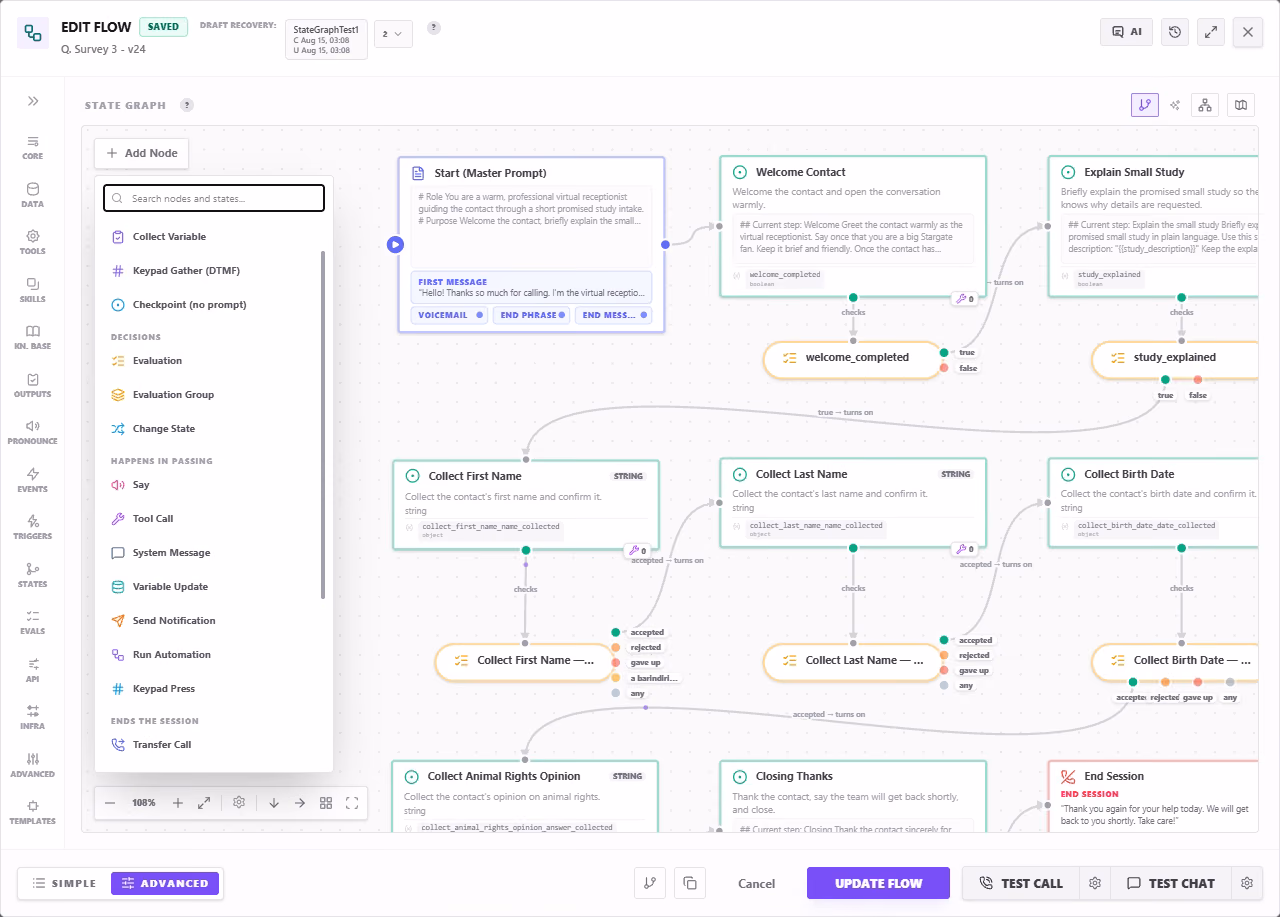
Task: Open the Data sidebar section
Action: click(x=33, y=194)
